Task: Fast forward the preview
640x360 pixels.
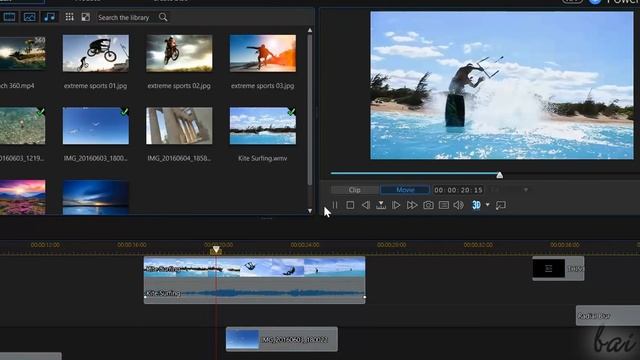Action: (412, 205)
